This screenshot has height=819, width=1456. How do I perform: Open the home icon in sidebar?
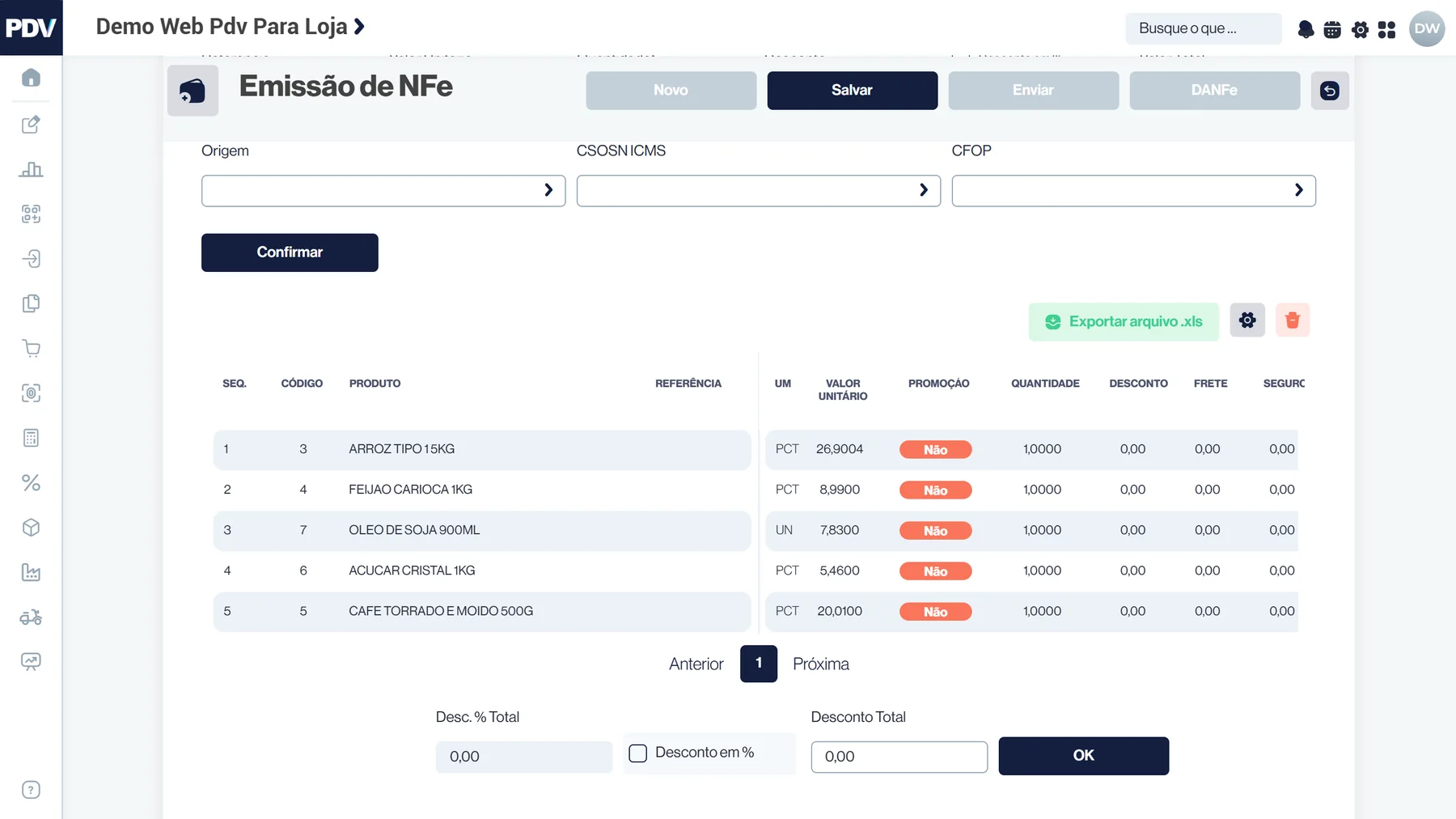tap(31, 78)
